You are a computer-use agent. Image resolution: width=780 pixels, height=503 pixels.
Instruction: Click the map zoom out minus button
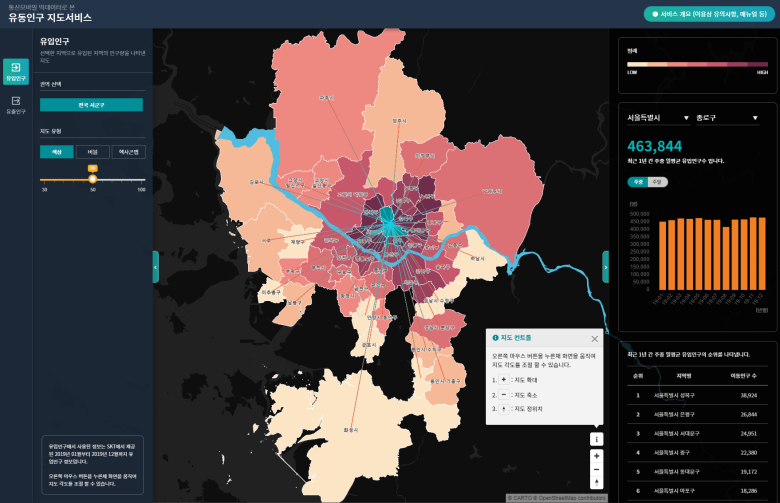pyautogui.click(x=597, y=468)
